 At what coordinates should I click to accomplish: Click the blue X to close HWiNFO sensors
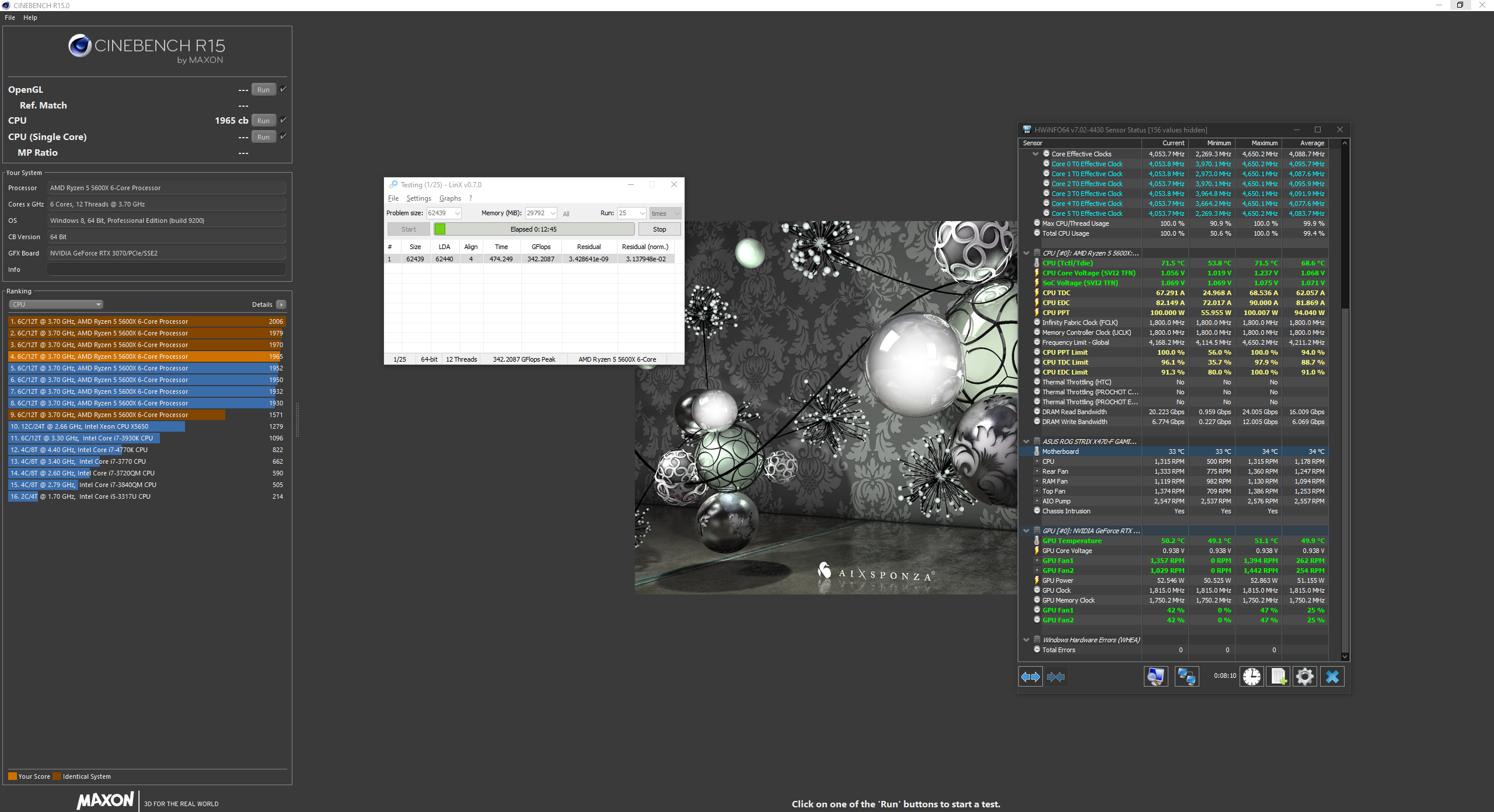(1332, 677)
